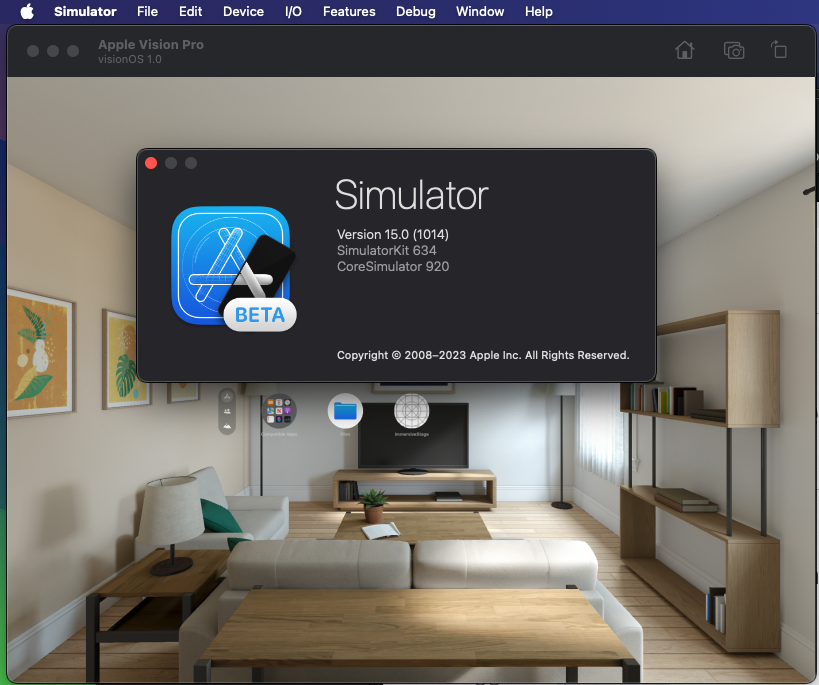Open the I/O menu
Viewport: 819px width, 685px height.
tap(293, 11)
